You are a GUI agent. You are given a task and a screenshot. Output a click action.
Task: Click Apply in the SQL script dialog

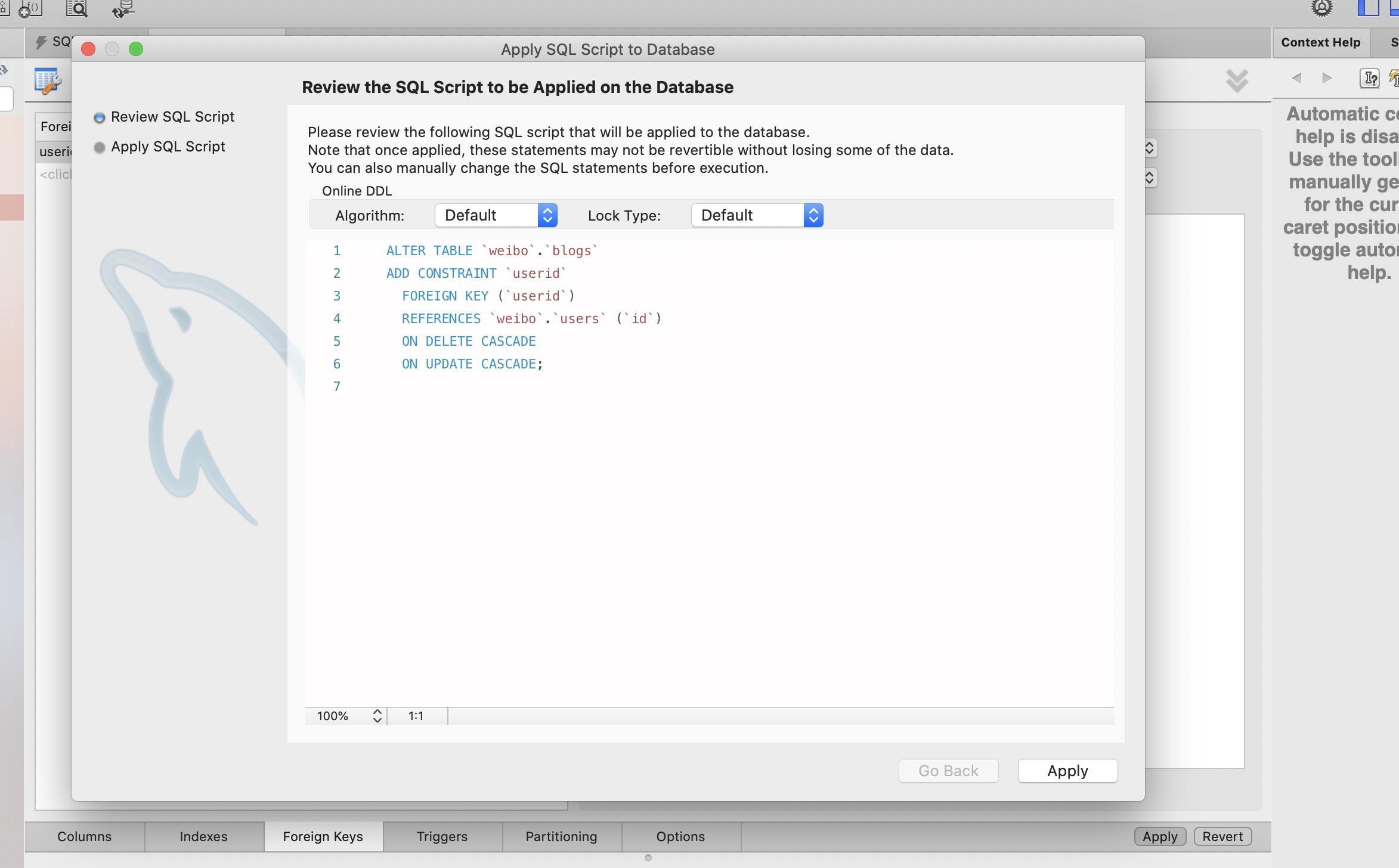pyautogui.click(x=1067, y=771)
